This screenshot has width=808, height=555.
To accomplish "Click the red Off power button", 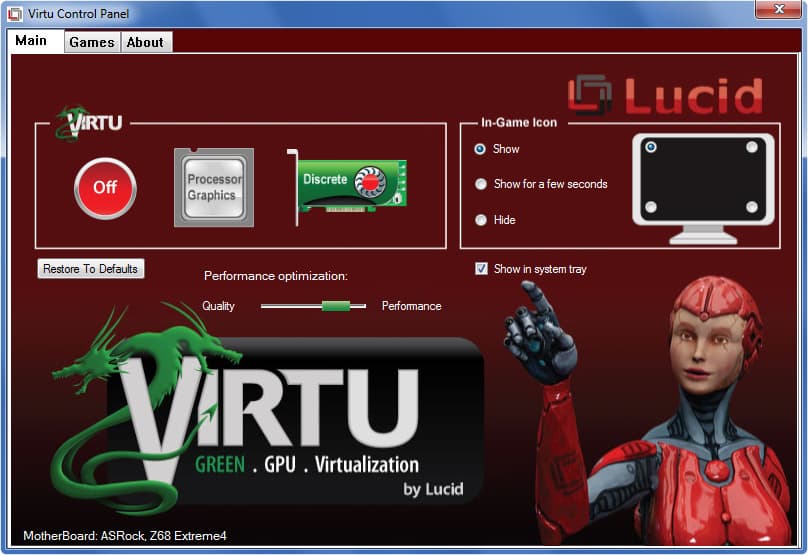I will (x=105, y=188).
